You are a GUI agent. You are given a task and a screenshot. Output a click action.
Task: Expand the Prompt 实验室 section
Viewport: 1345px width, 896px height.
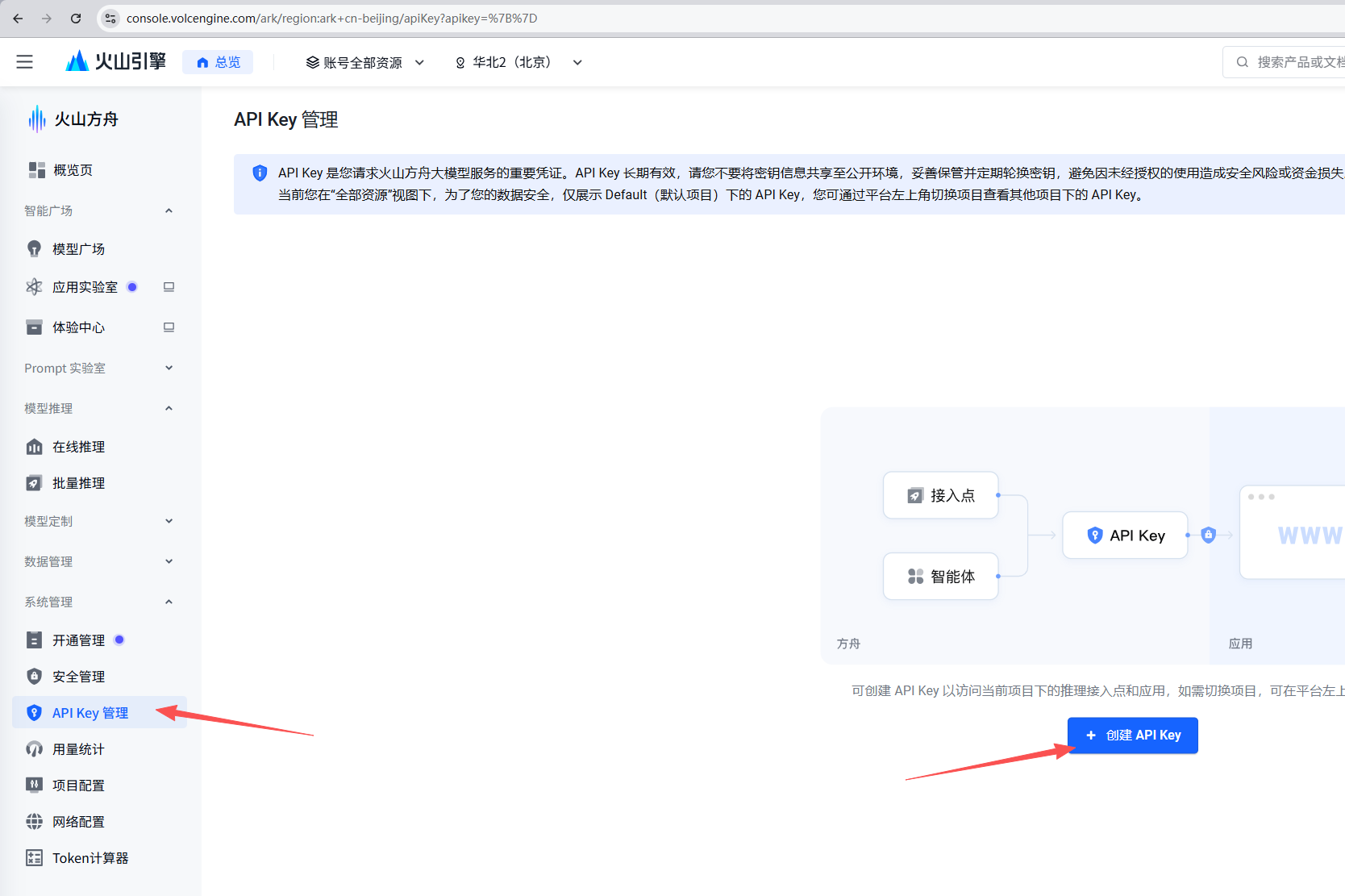pos(169,368)
